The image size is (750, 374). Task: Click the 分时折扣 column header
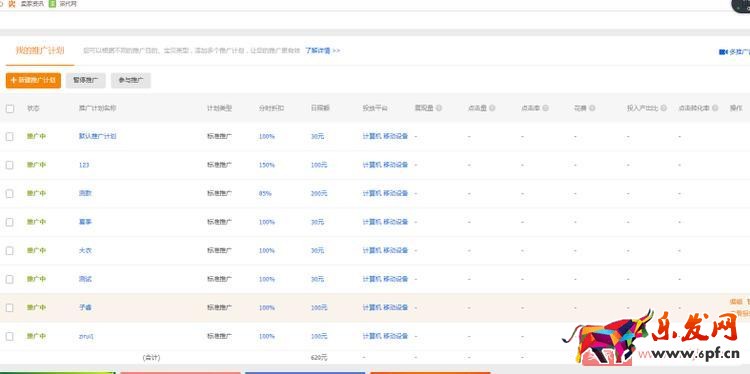(x=271, y=109)
